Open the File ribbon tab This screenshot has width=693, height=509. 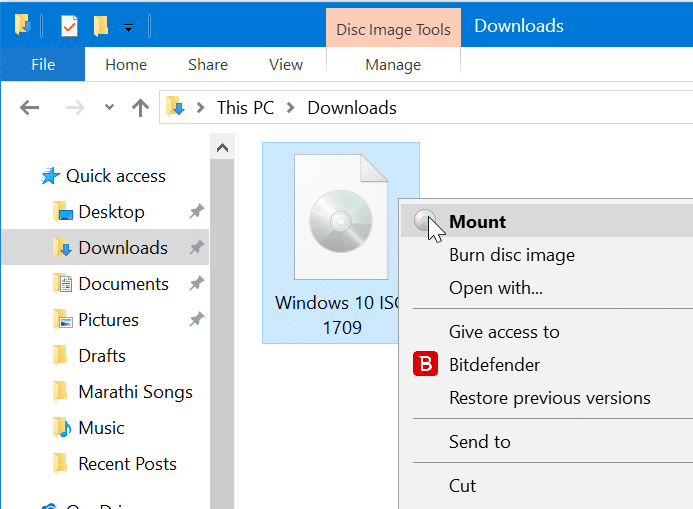43,65
